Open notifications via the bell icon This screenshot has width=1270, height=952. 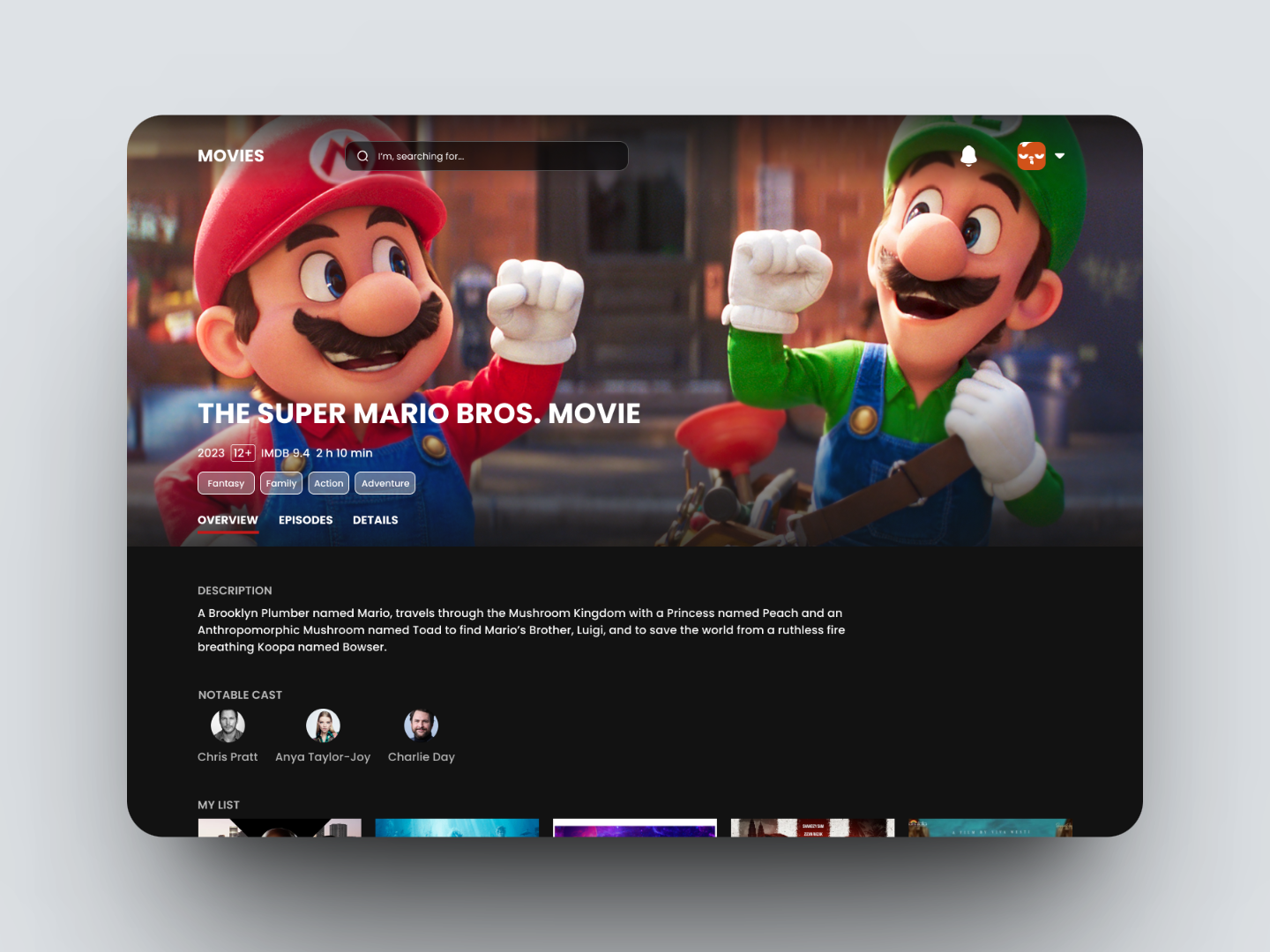(x=969, y=155)
